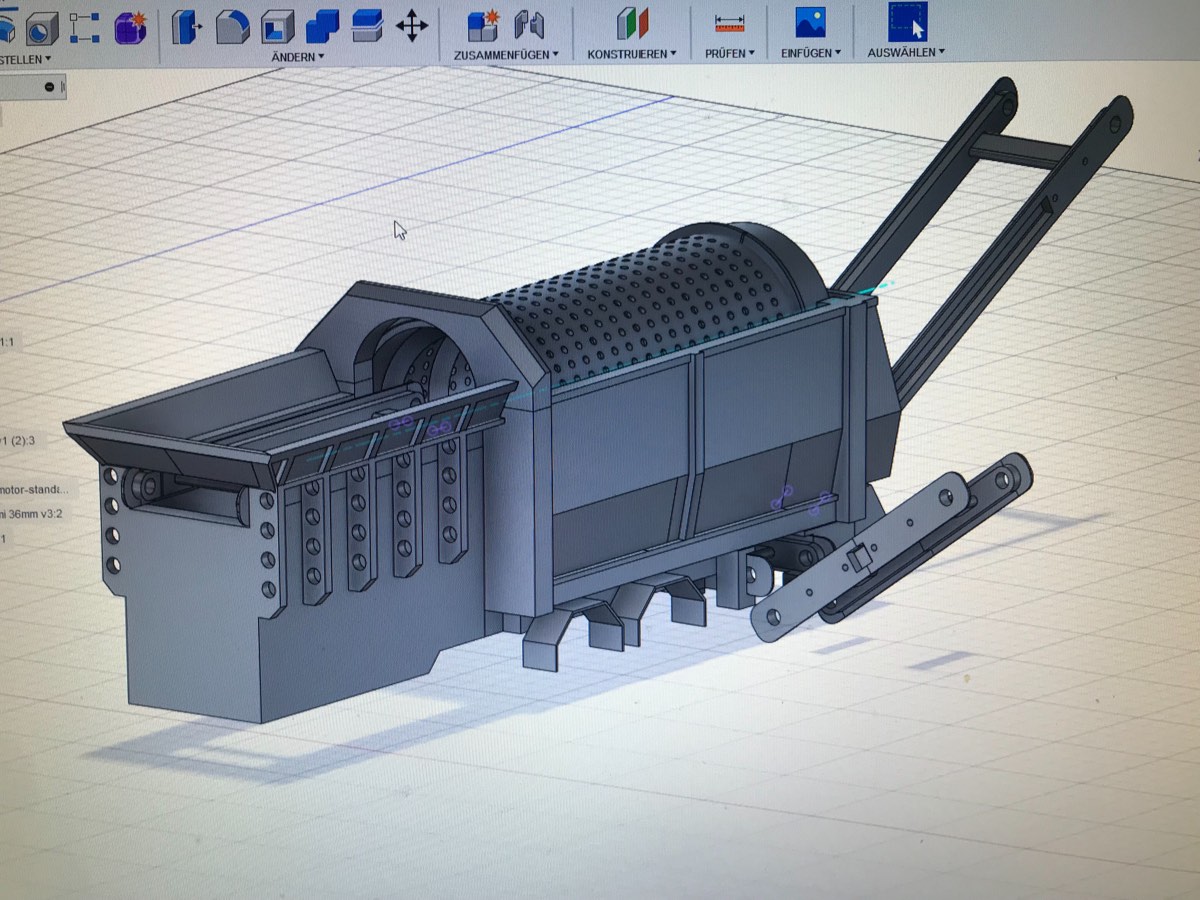Image resolution: width=1200 pixels, height=900 pixels.
Task: Expand the ERSTELLEN dropdown menu
Action: click(x=24, y=60)
